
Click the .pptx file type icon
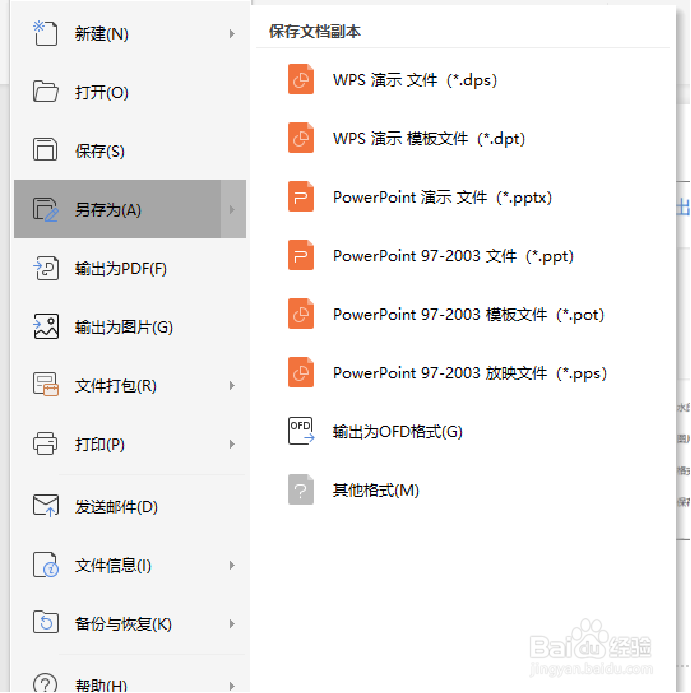click(x=301, y=196)
